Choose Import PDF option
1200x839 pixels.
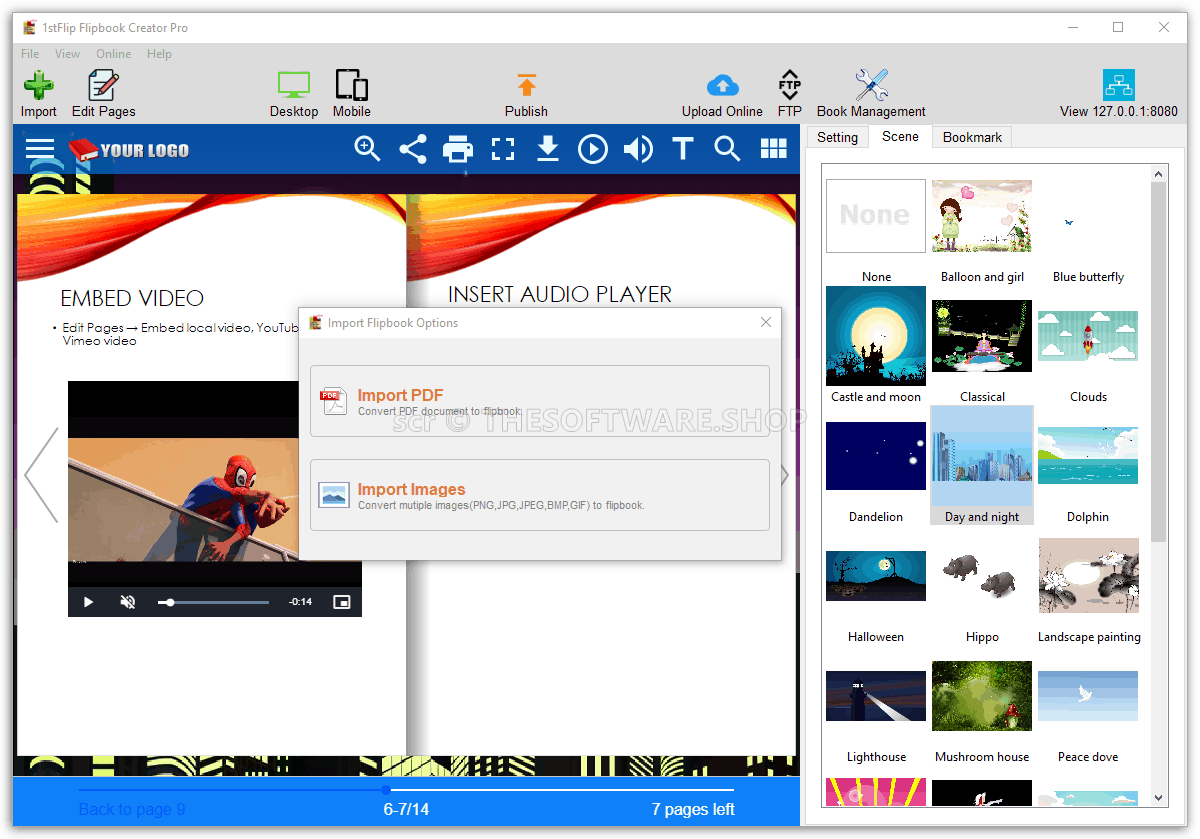(x=540, y=401)
